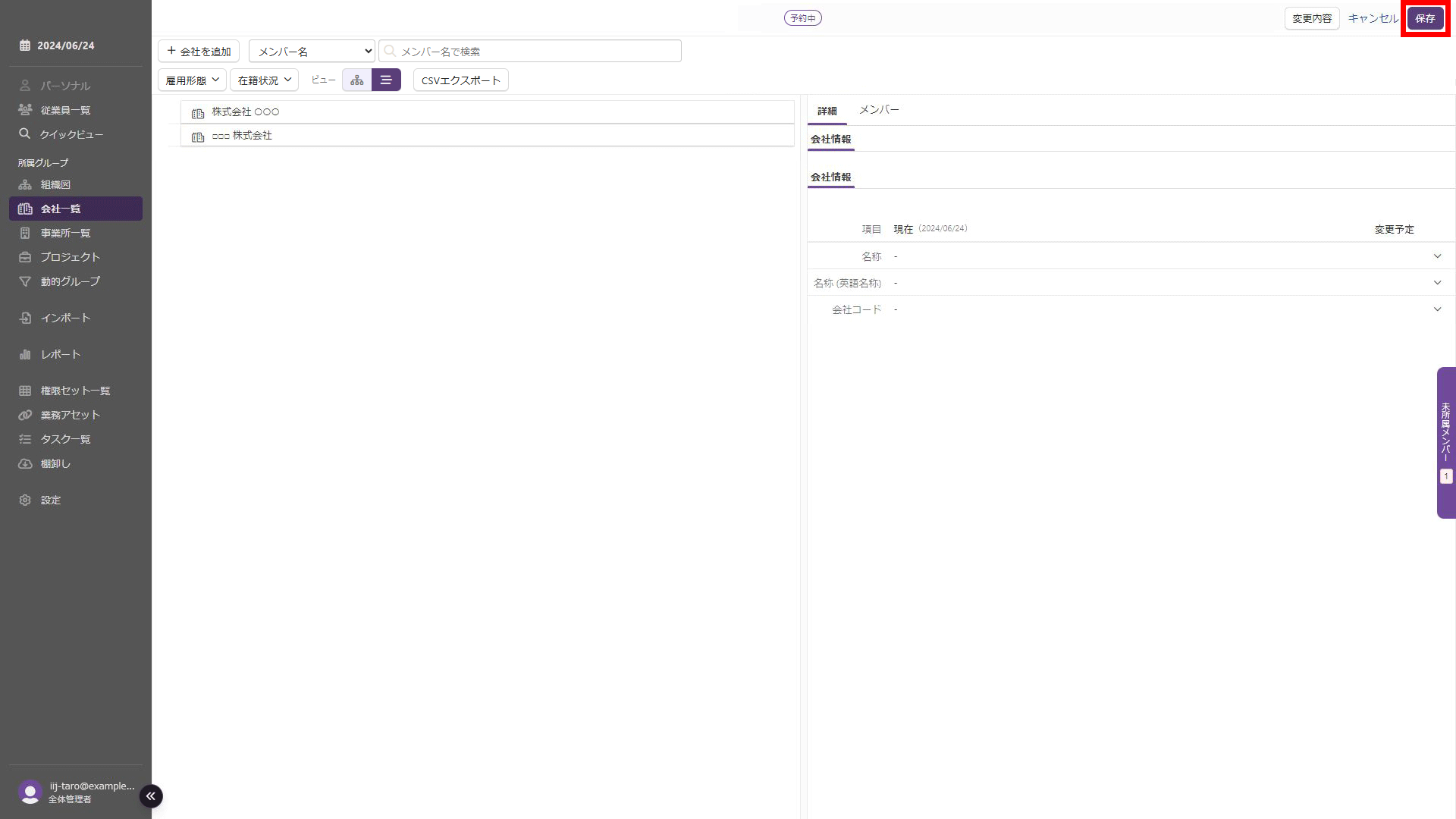Collapse the sidebar with double-chevron button
Screen dimensions: 1456x819
click(x=151, y=795)
